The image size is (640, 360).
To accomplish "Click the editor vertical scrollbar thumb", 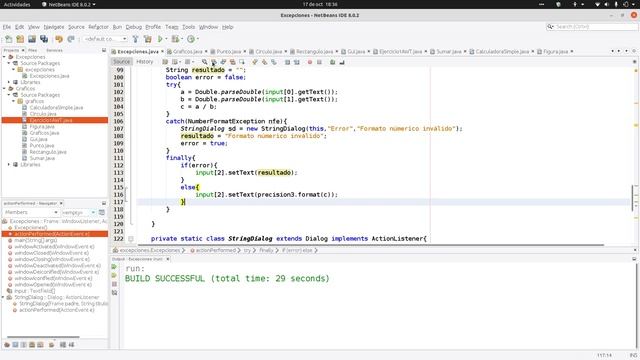I will click(x=633, y=198).
